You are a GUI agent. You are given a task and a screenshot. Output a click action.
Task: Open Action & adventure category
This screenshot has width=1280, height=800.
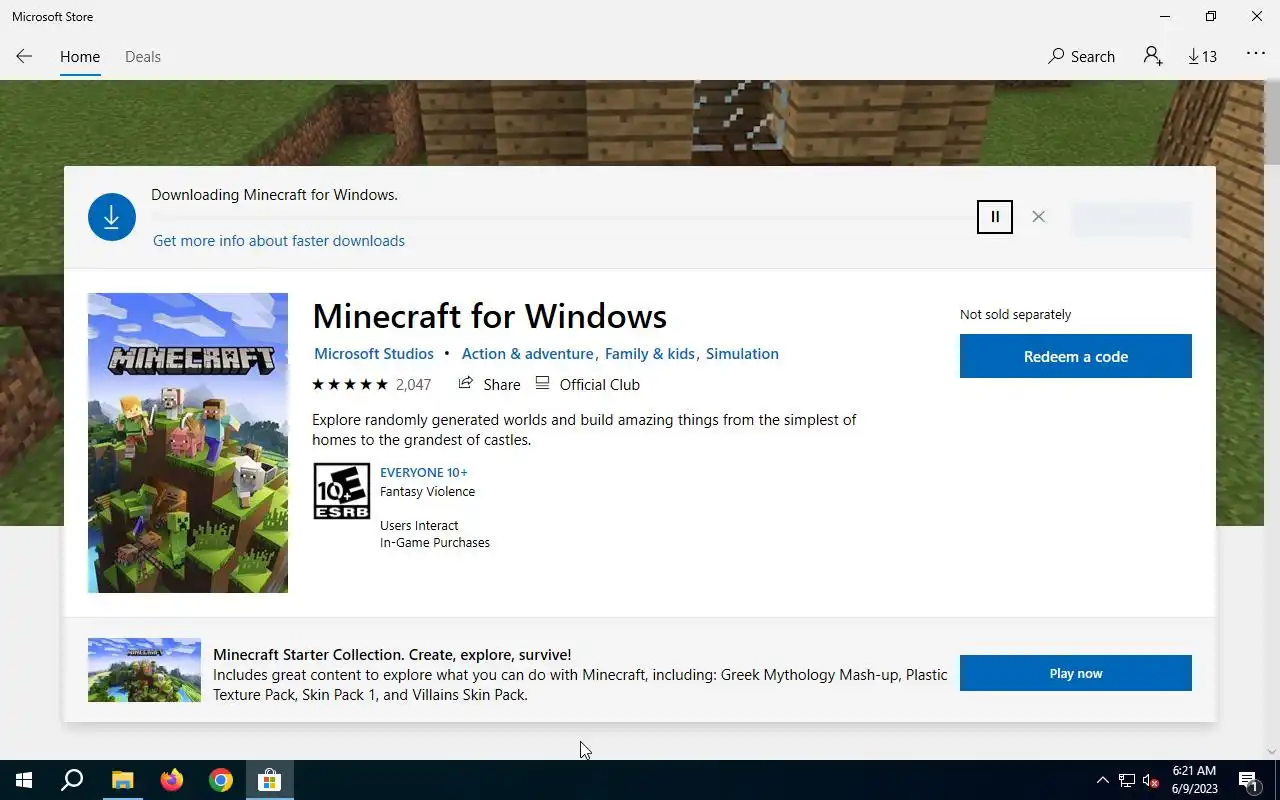(x=527, y=354)
